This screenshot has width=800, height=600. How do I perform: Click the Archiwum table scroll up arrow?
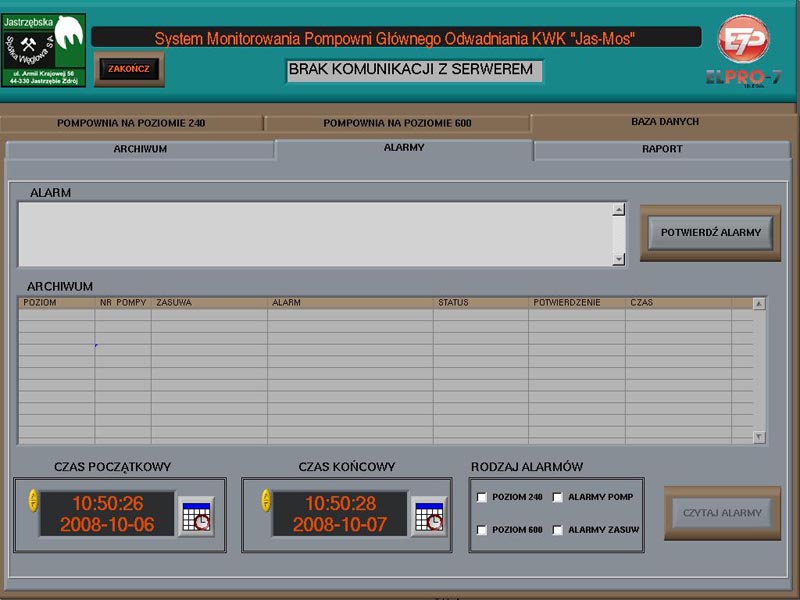(759, 304)
